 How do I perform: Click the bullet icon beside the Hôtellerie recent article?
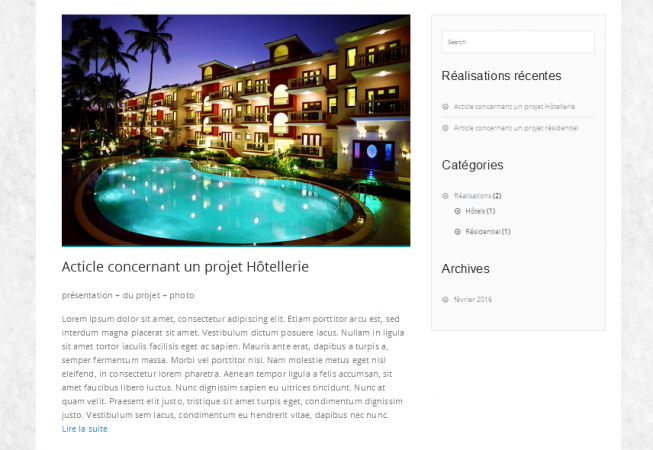coord(445,107)
